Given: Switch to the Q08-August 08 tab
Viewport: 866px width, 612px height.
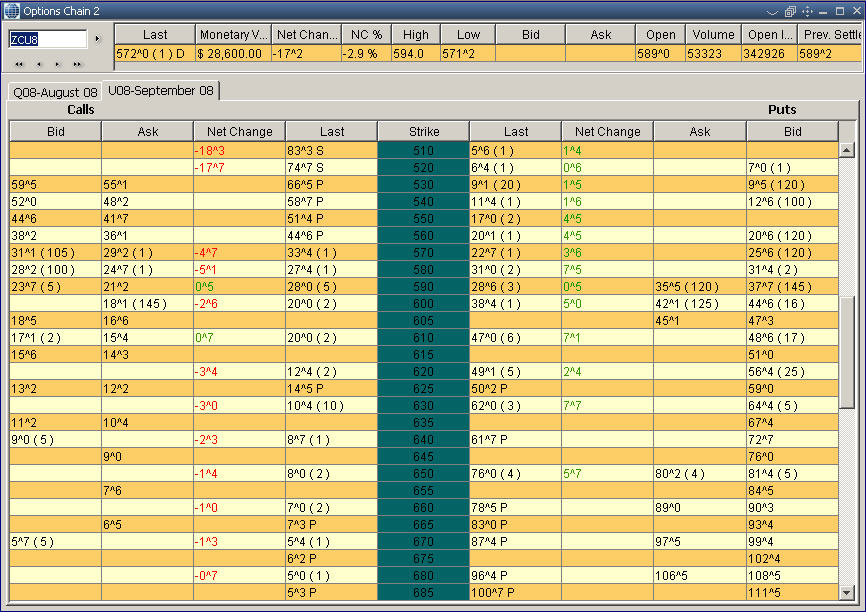Looking at the screenshot, I should (x=55, y=92).
